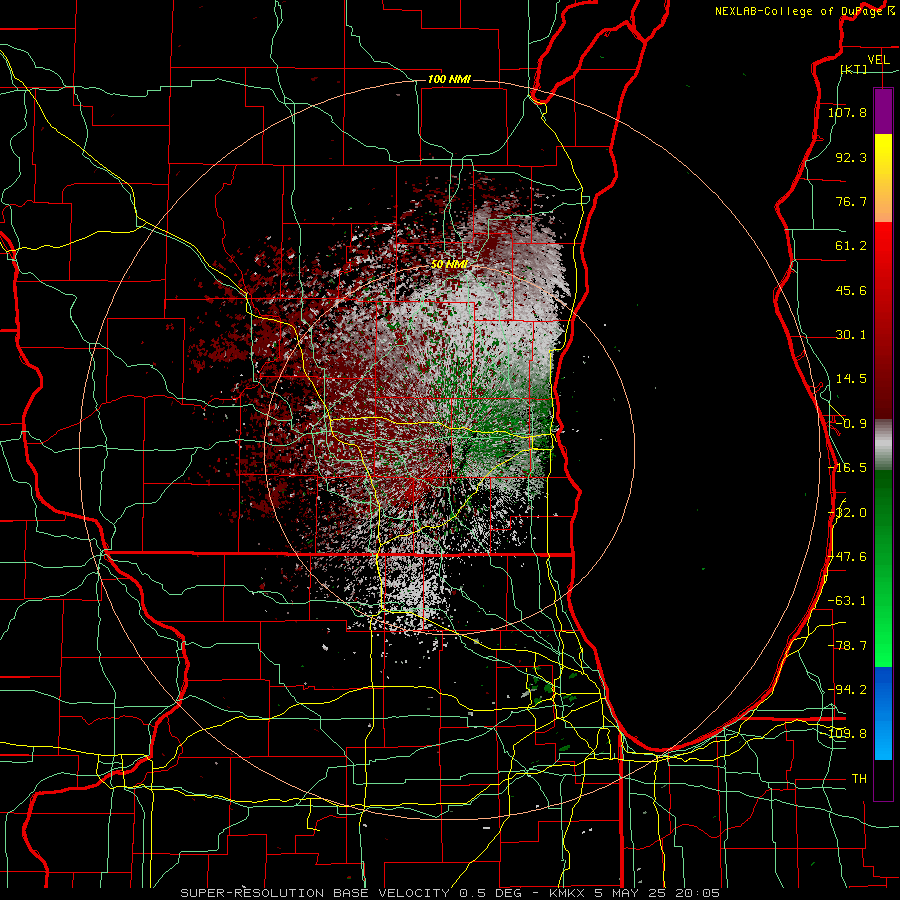
Task: Click the 14.5 velocity scale value
Action: coord(851,378)
